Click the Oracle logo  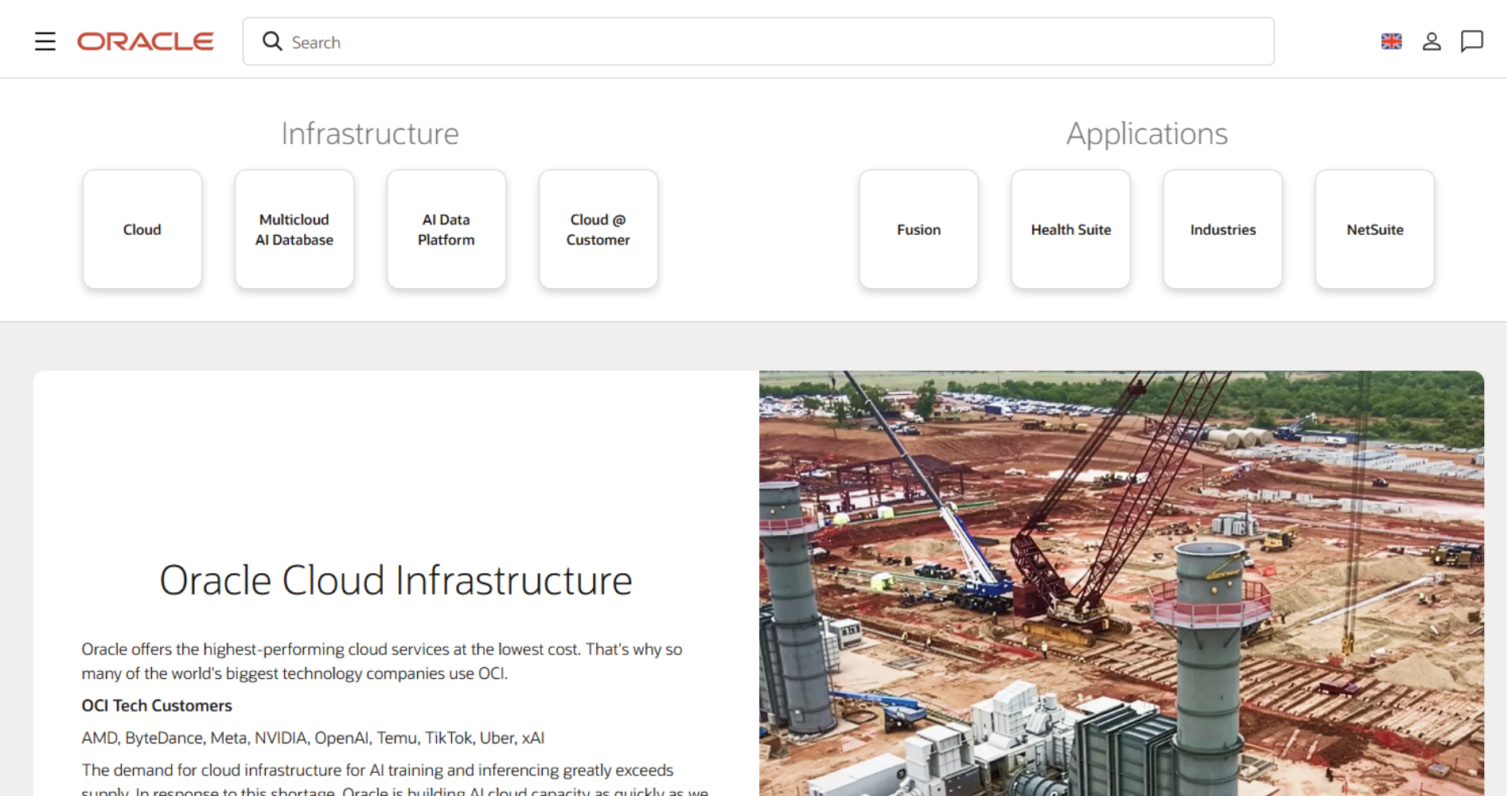coord(146,41)
